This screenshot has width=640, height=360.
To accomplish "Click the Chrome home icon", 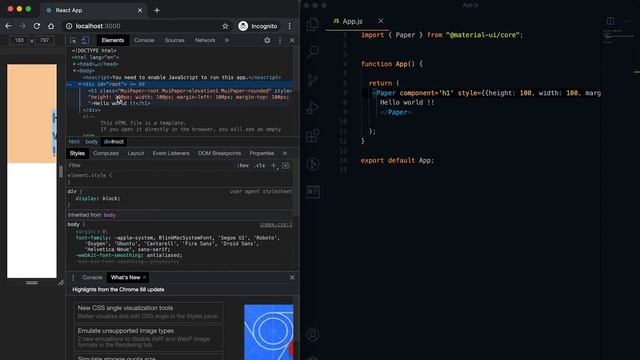I will click(x=51, y=26).
